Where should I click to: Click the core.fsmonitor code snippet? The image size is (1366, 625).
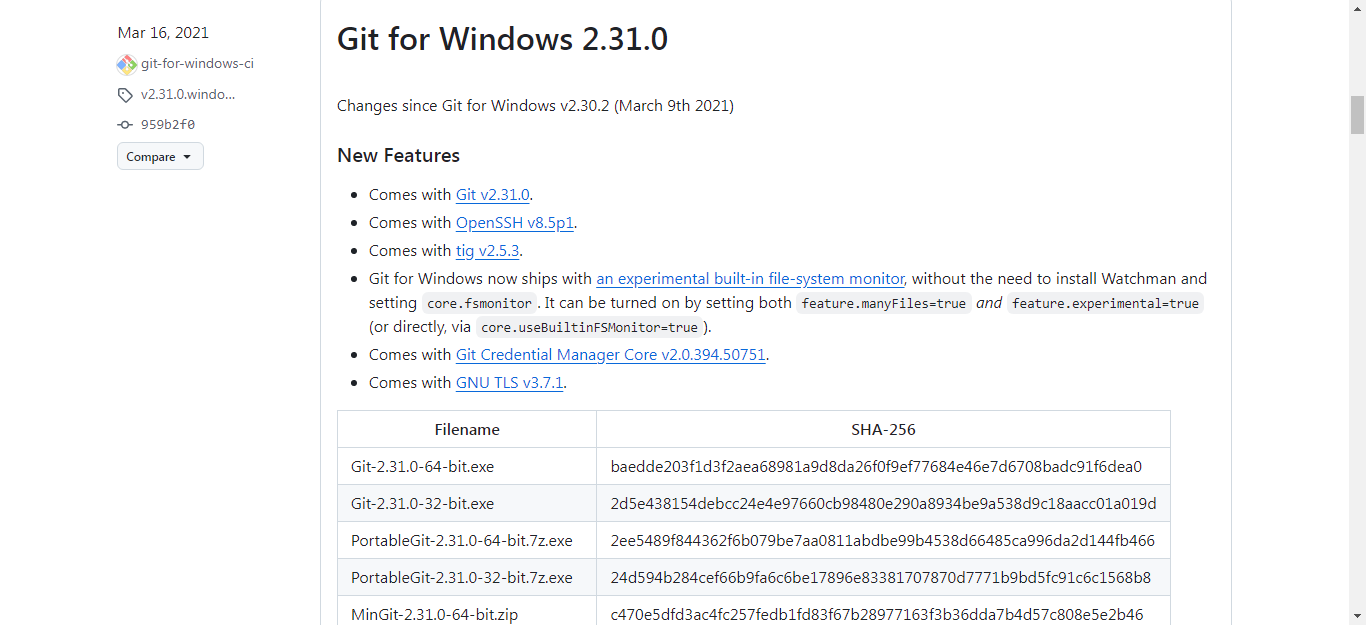coord(479,303)
